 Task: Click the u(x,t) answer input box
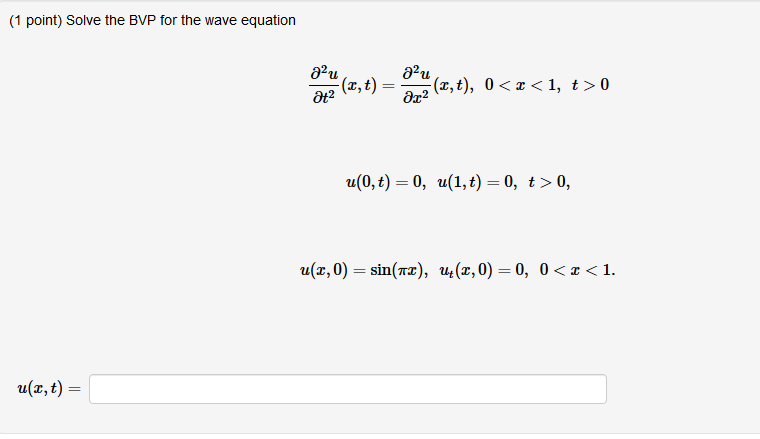point(348,389)
